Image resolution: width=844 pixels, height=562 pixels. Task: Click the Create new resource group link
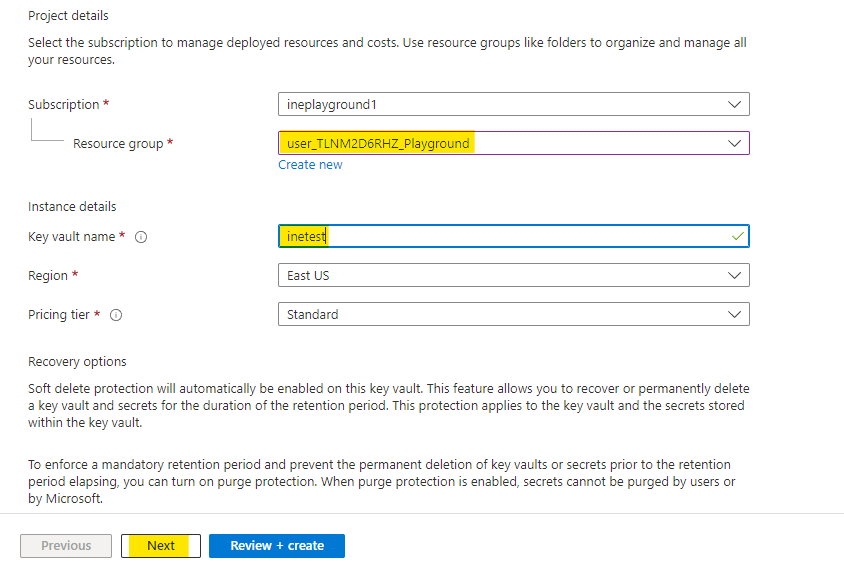point(310,165)
